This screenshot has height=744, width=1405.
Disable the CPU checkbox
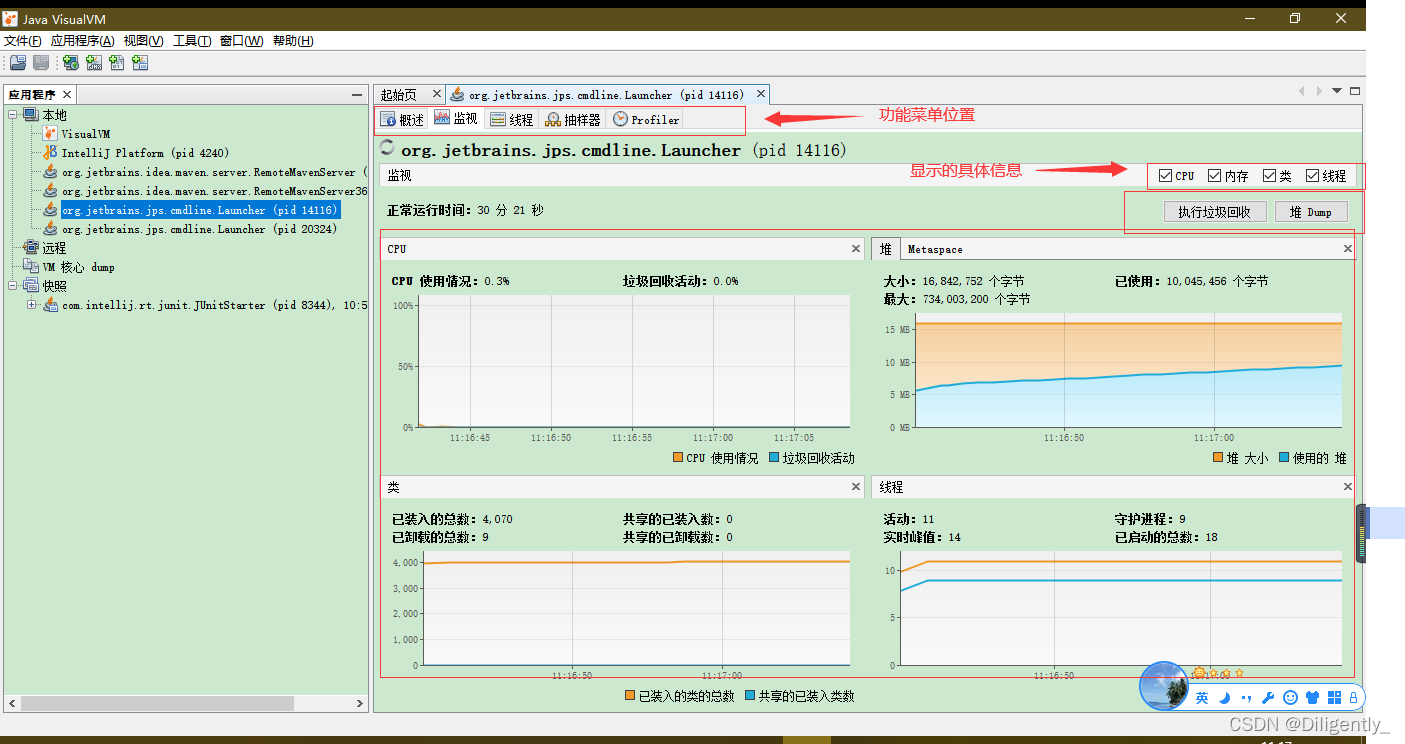(1163, 176)
